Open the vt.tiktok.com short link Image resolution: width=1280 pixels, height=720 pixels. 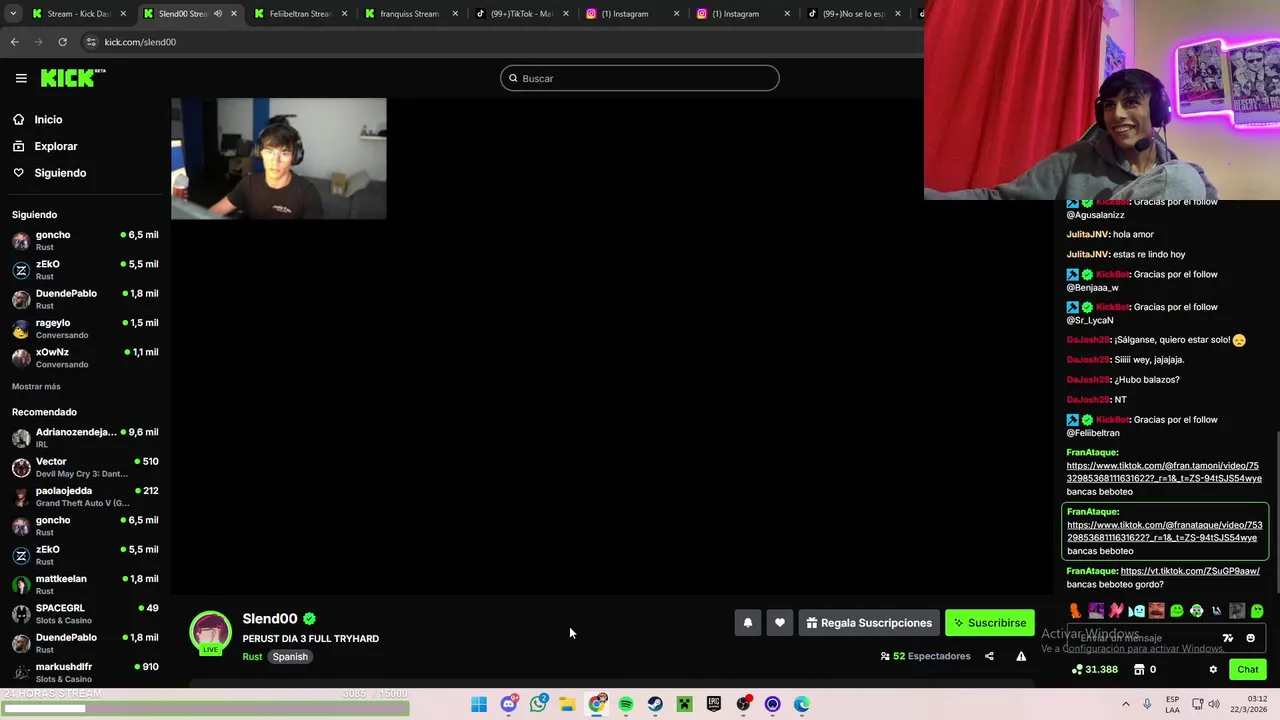tap(1190, 571)
